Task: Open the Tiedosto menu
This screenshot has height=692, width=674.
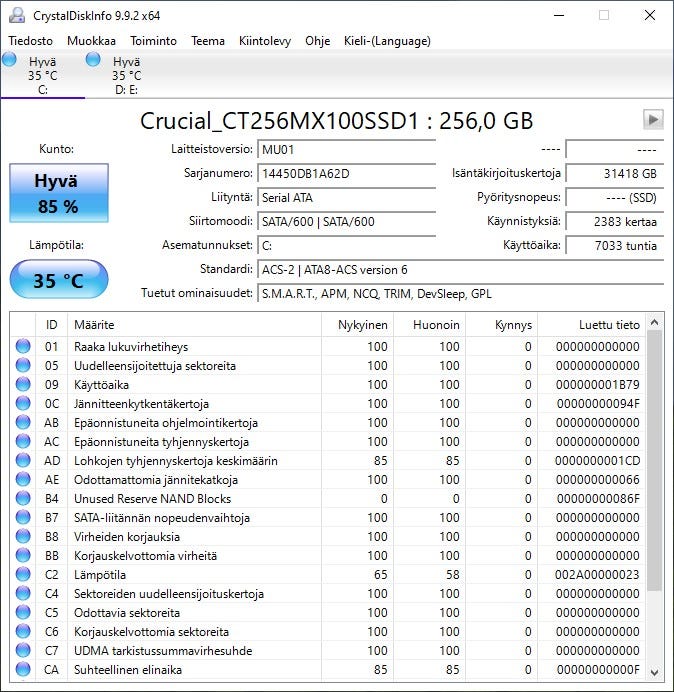Action: point(30,41)
